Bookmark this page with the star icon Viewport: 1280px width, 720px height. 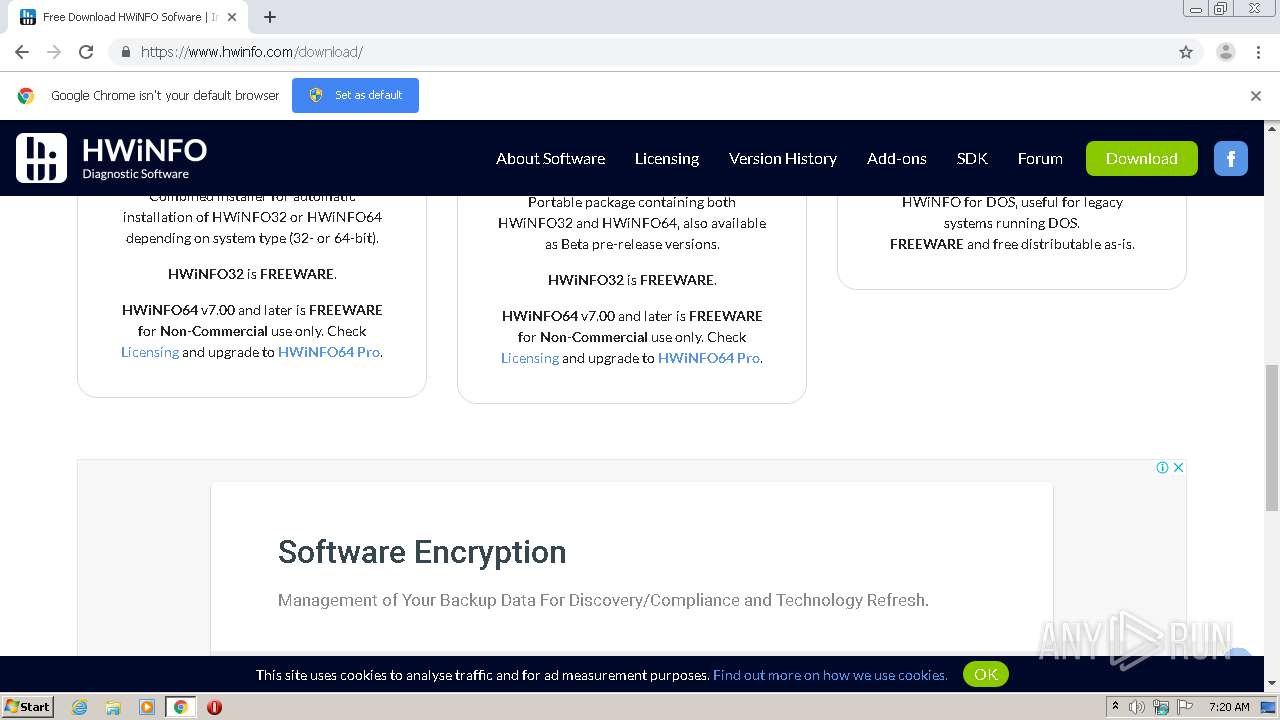pyautogui.click(x=1186, y=52)
